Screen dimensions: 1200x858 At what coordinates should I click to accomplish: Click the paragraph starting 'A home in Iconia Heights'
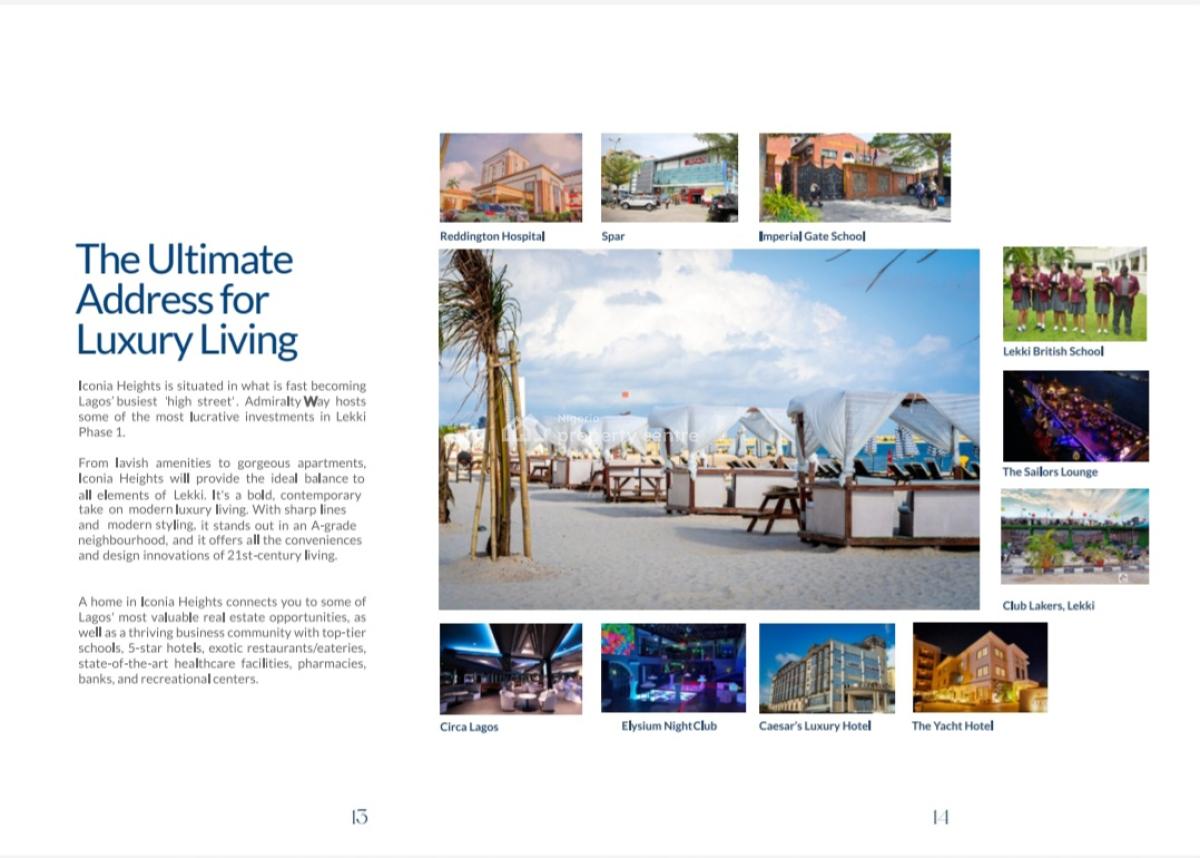(222, 640)
